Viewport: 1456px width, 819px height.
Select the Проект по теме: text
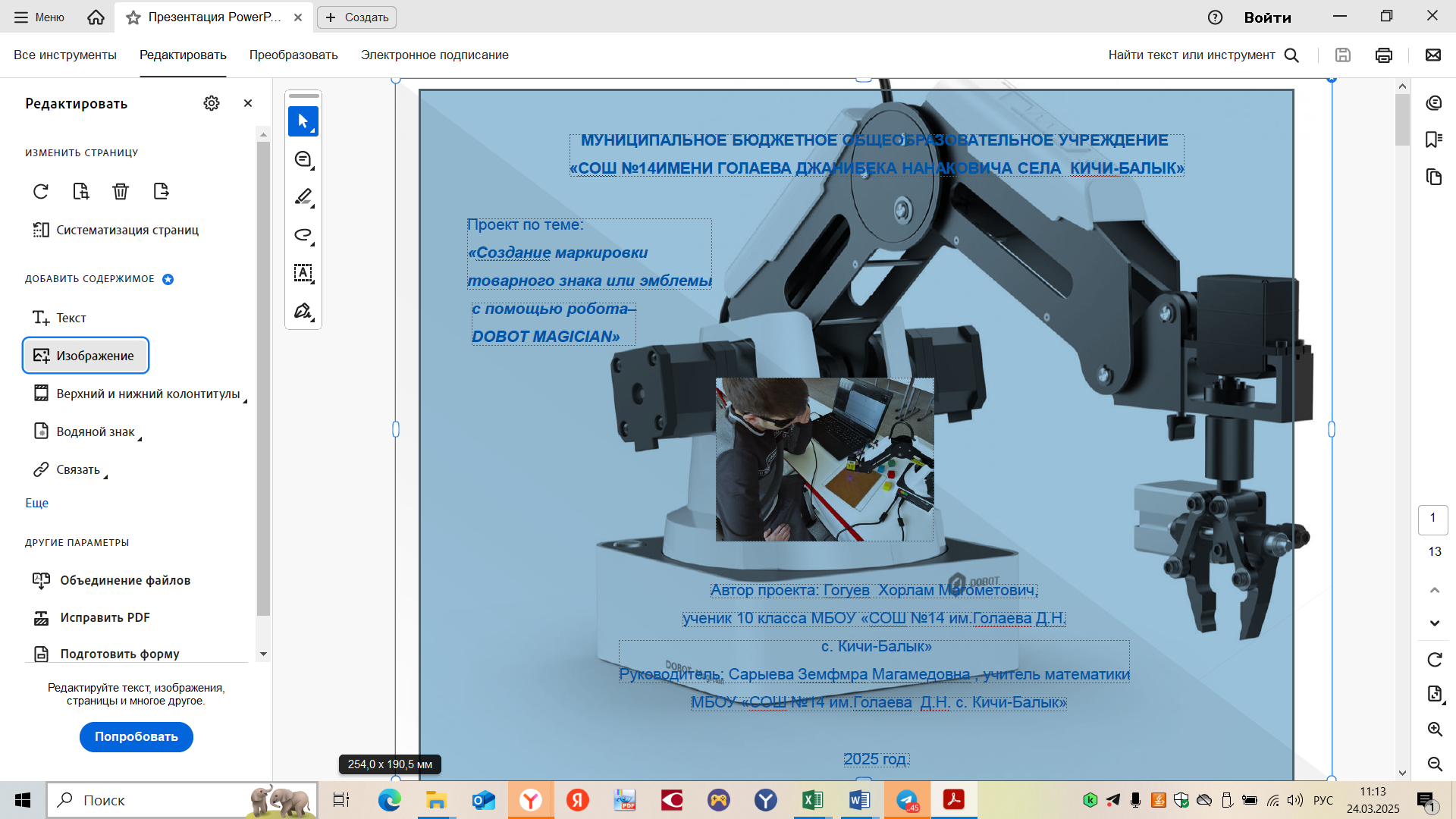[525, 224]
